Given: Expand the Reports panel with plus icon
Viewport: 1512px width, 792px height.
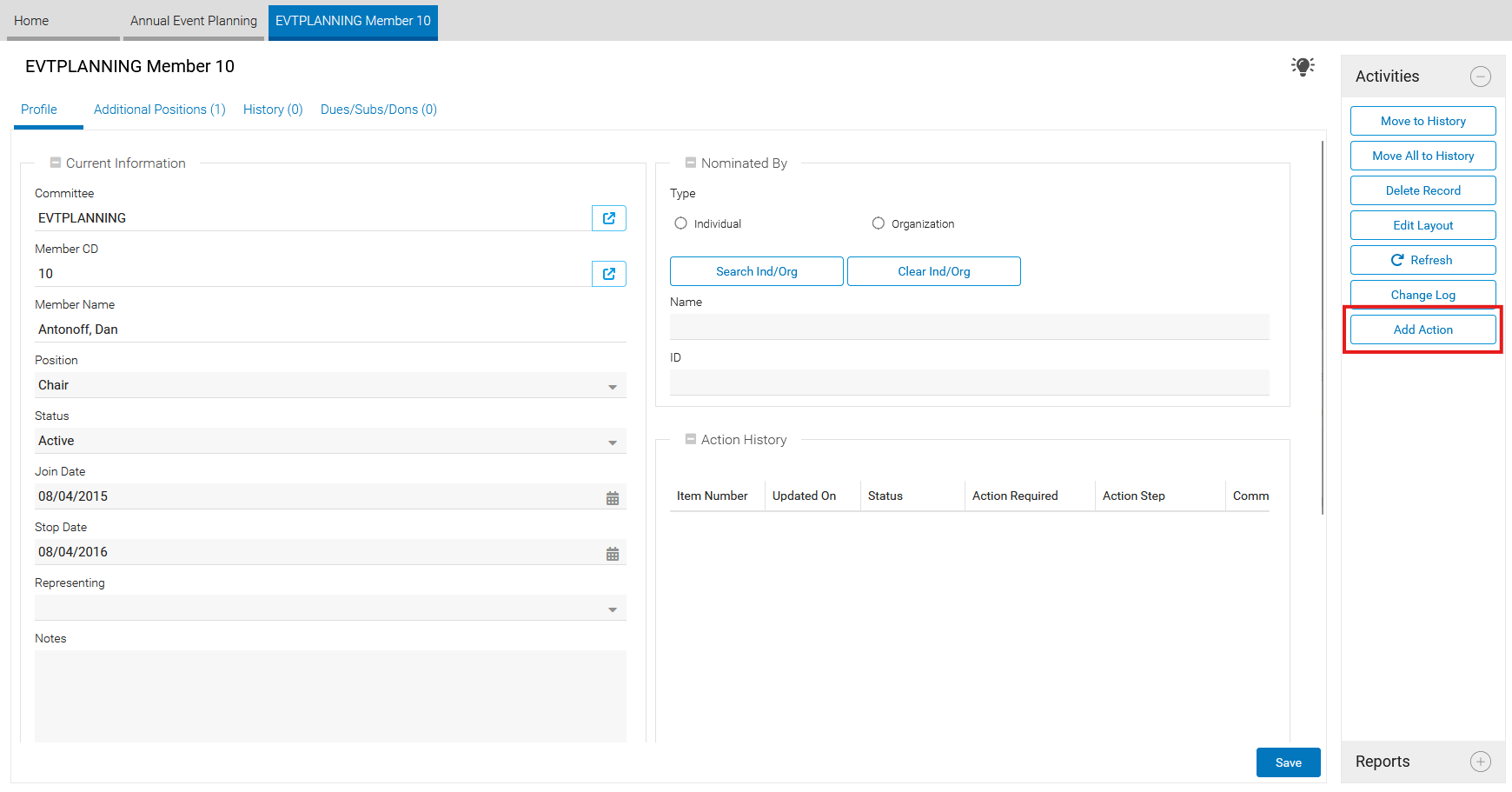Looking at the screenshot, I should [1481, 762].
